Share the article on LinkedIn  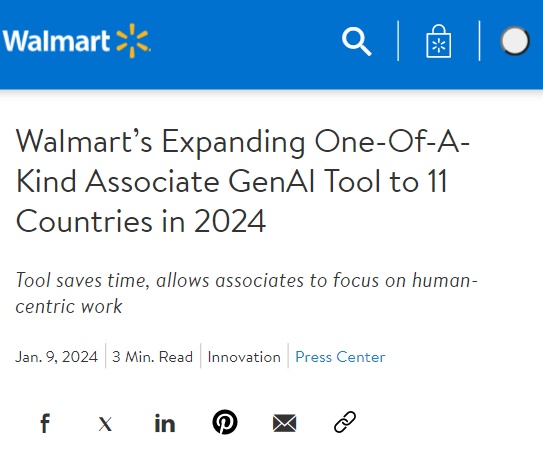pyautogui.click(x=165, y=423)
